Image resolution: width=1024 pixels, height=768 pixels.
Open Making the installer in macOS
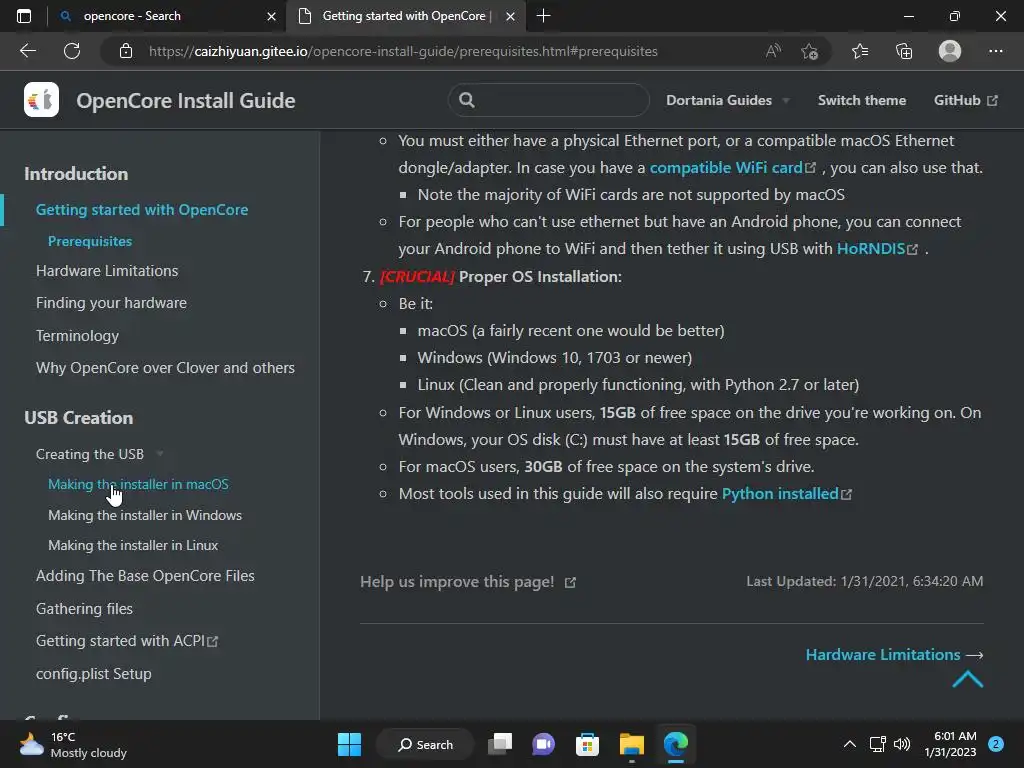pyautogui.click(x=138, y=484)
